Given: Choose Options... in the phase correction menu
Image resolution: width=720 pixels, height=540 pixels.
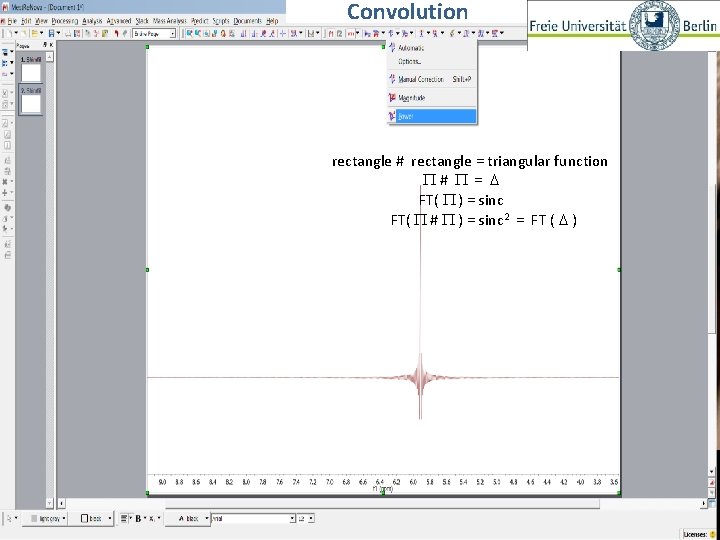Looking at the screenshot, I should pos(432,61).
